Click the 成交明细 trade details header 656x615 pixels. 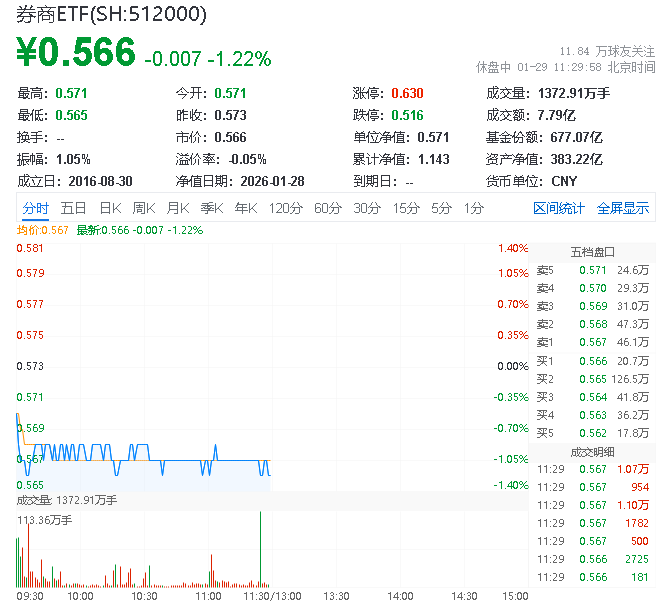pyautogui.click(x=592, y=451)
